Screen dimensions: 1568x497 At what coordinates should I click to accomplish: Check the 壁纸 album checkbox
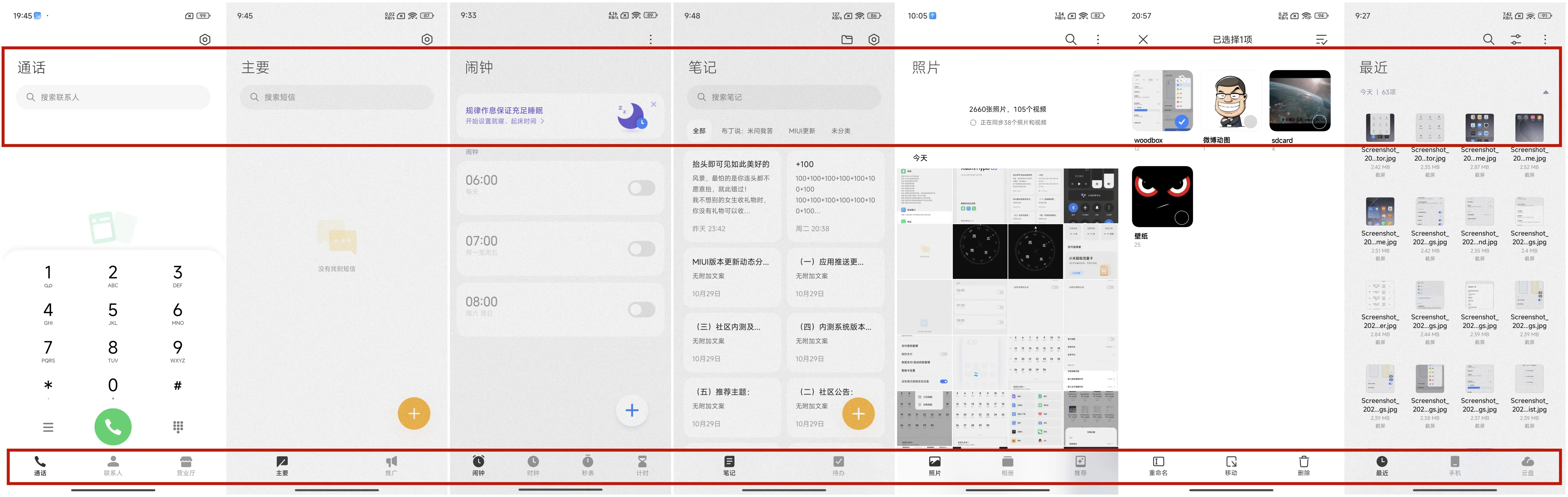tap(1181, 217)
